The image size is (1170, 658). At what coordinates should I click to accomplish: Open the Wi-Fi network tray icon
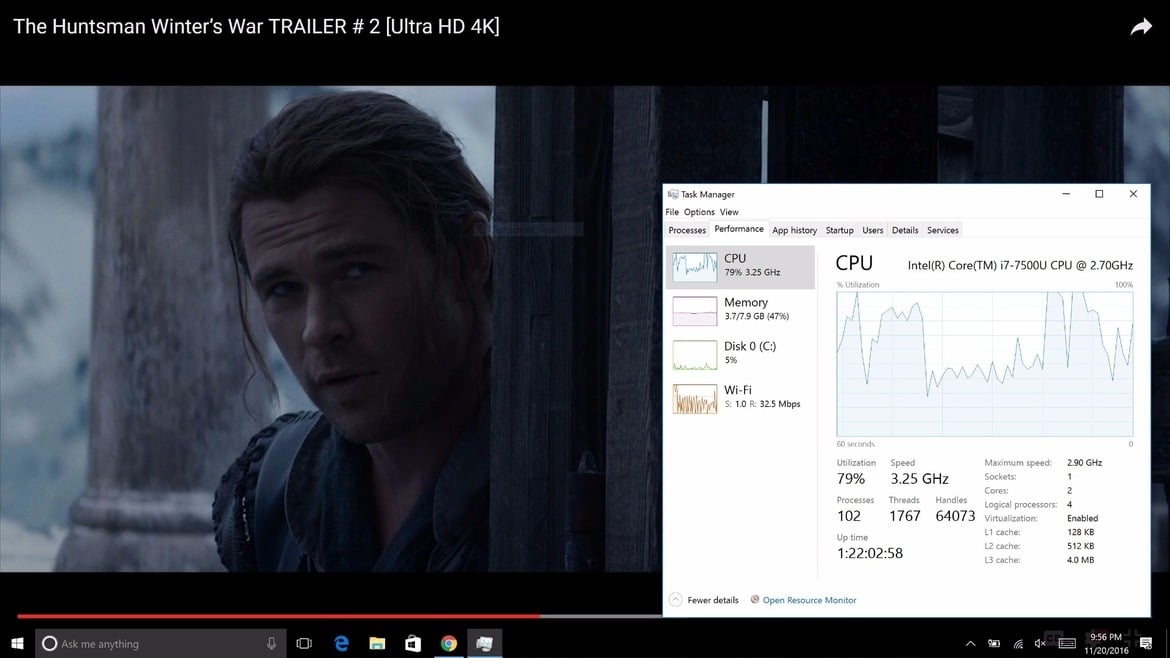(x=1018, y=643)
